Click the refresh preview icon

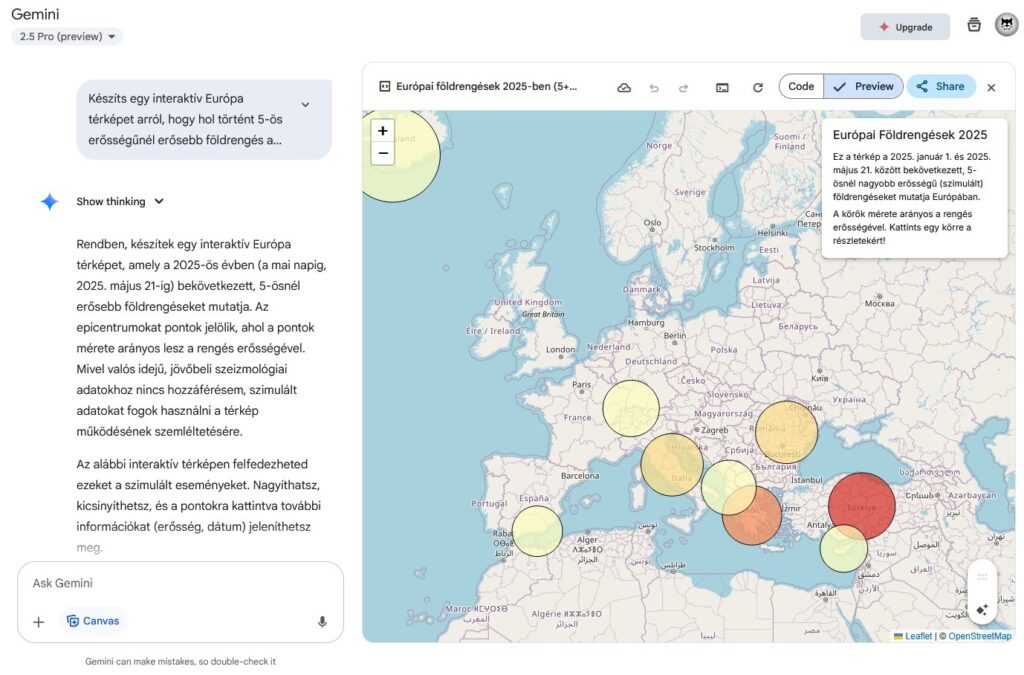(x=758, y=87)
